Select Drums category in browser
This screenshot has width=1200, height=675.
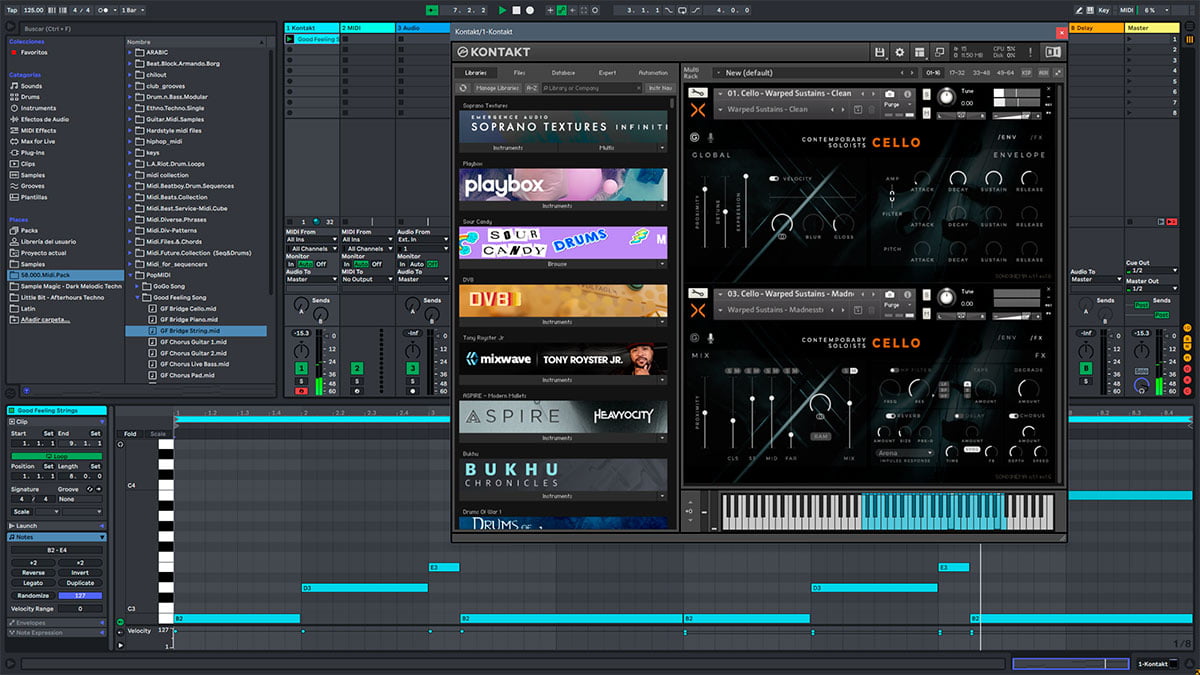pos(32,97)
